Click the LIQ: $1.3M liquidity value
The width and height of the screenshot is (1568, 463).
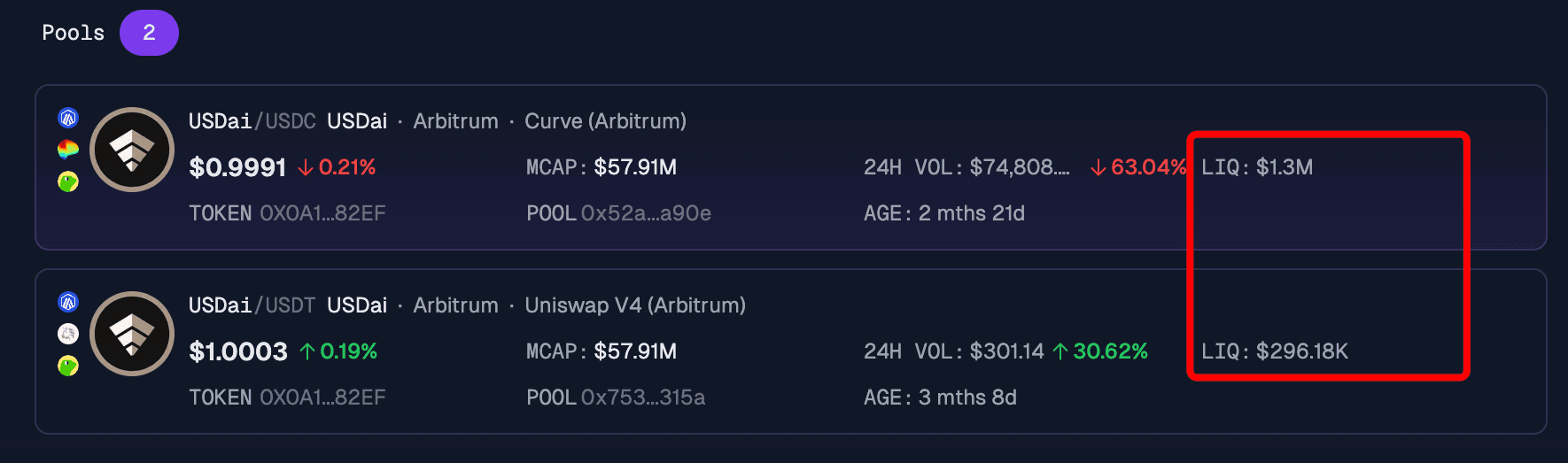pyautogui.click(x=1257, y=167)
